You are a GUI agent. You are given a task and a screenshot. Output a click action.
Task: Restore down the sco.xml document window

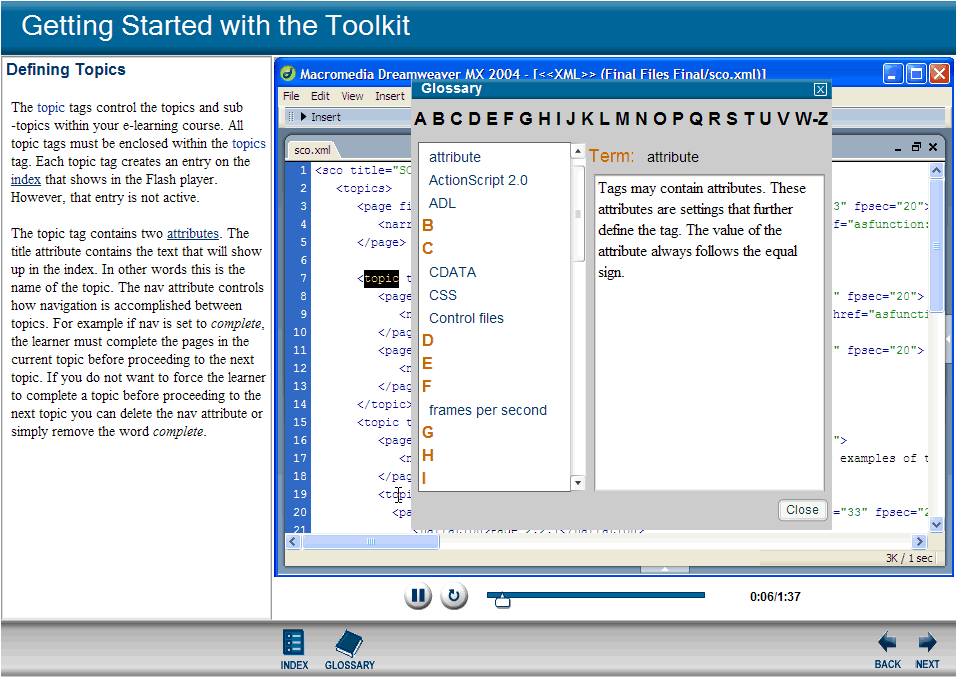pos(916,148)
